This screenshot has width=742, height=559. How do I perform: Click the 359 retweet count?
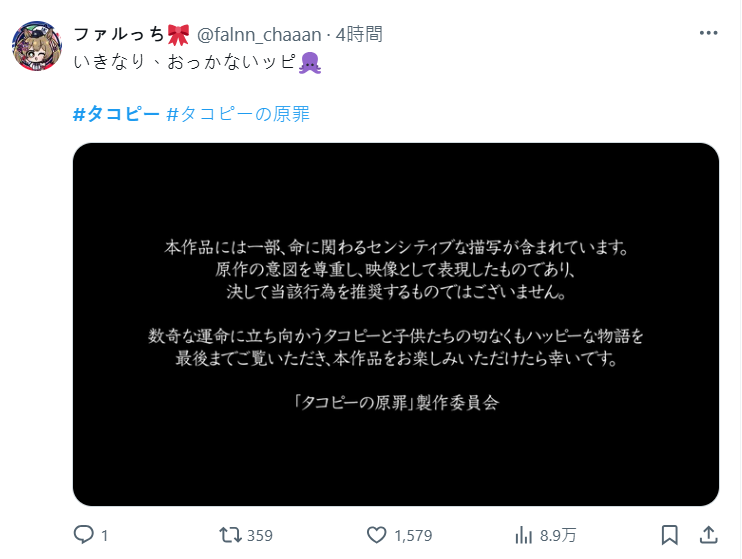click(260, 536)
